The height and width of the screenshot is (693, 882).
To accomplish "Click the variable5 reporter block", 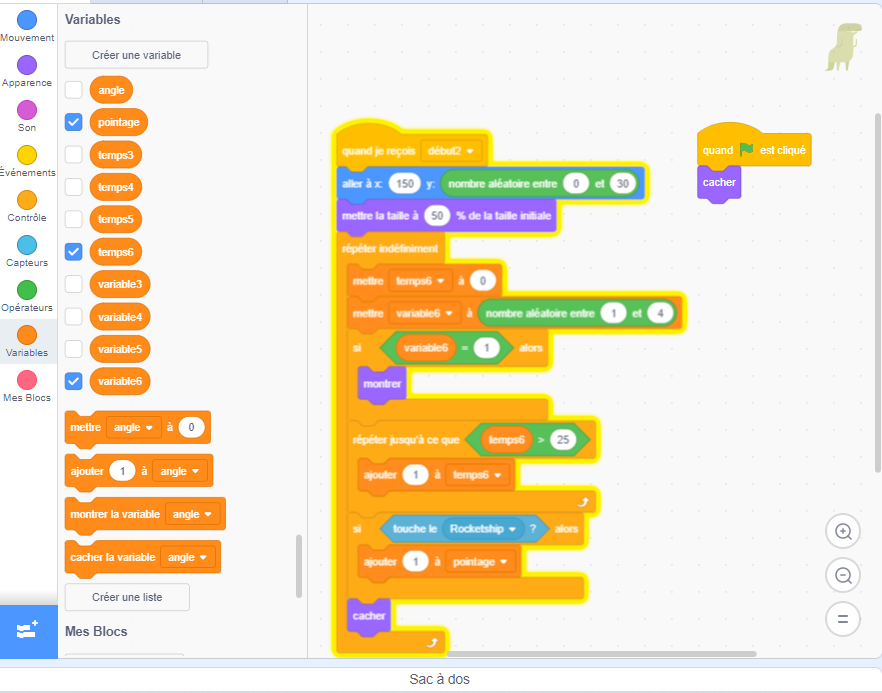I will (x=120, y=349).
